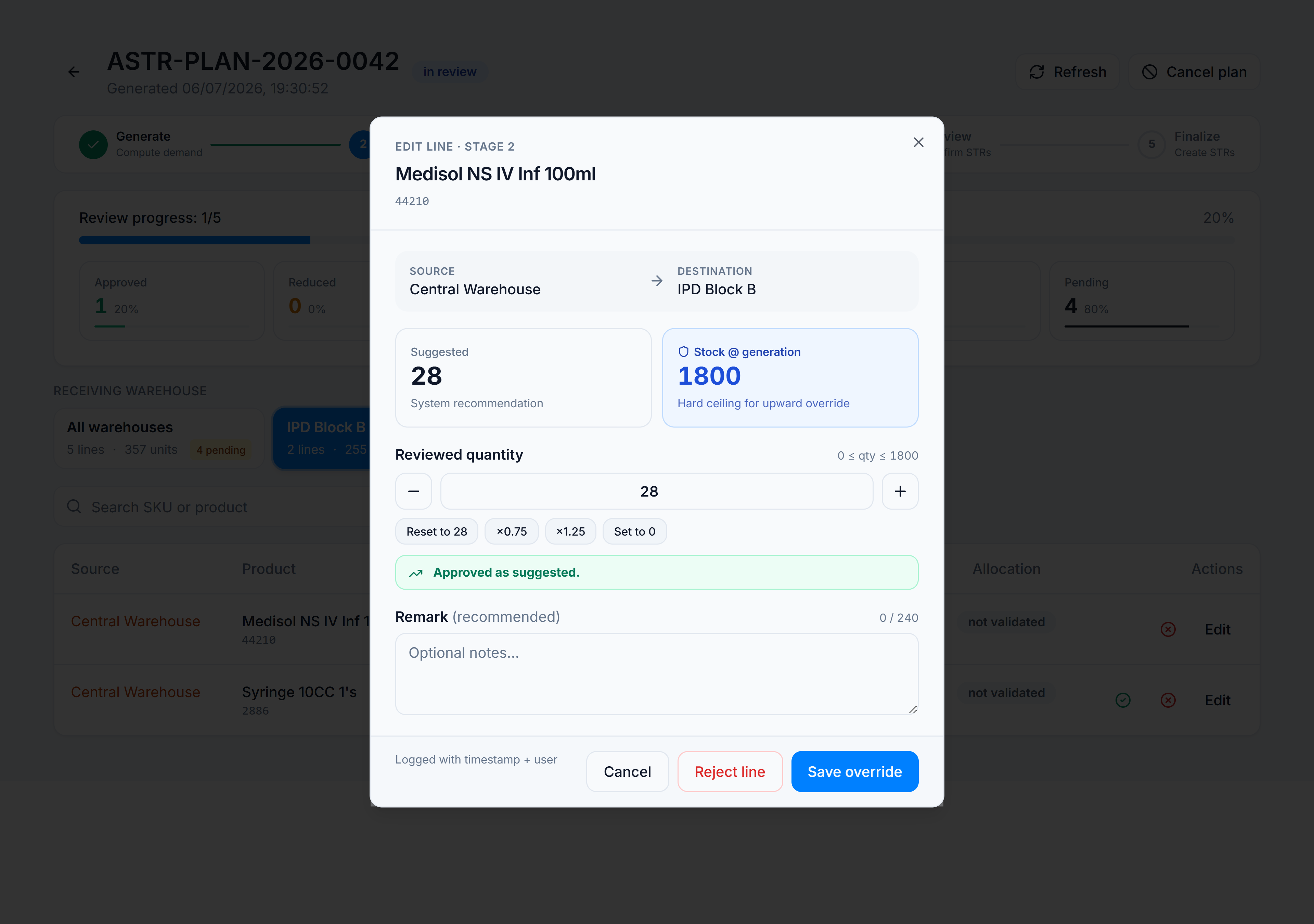Click Cancel plan button
Image resolution: width=1314 pixels, height=924 pixels.
coord(1194,72)
